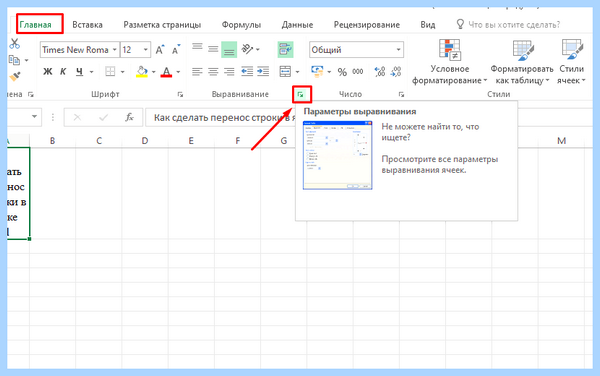Open the font name combo box
Viewport: 600px width, 376px height.
pos(80,50)
